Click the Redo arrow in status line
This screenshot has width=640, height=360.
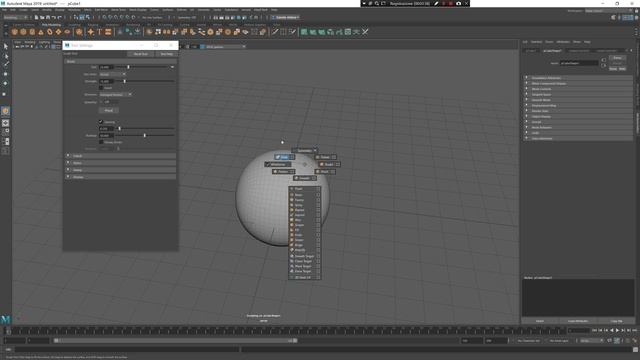(59, 18)
